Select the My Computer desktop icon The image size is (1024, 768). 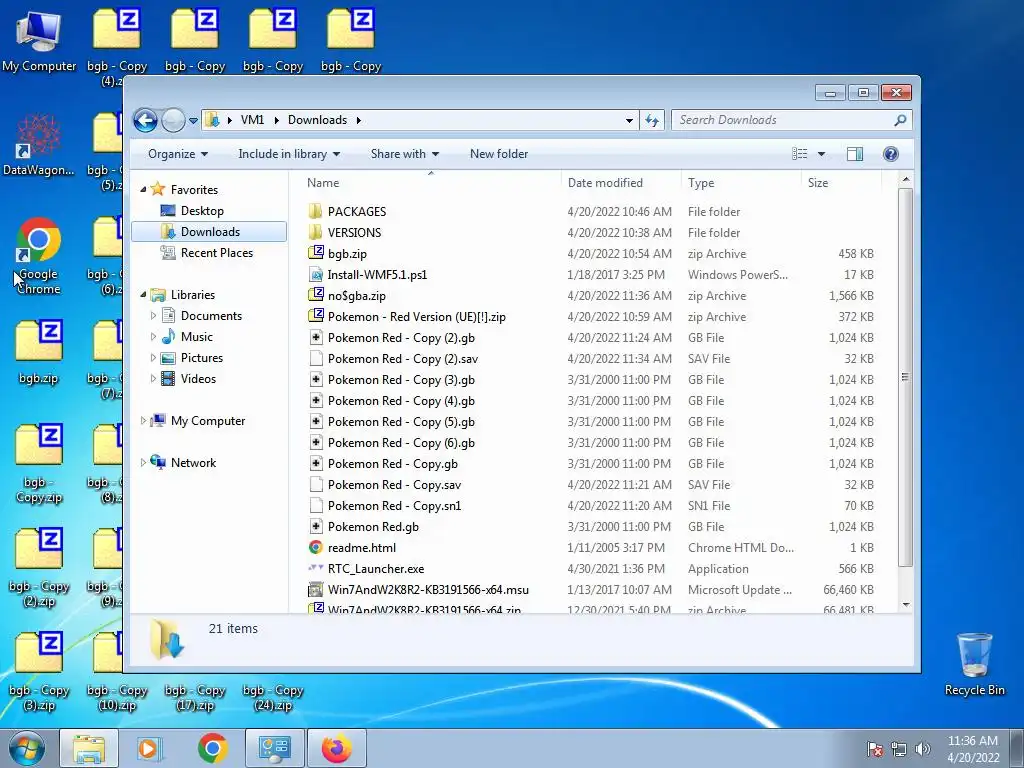(x=39, y=39)
